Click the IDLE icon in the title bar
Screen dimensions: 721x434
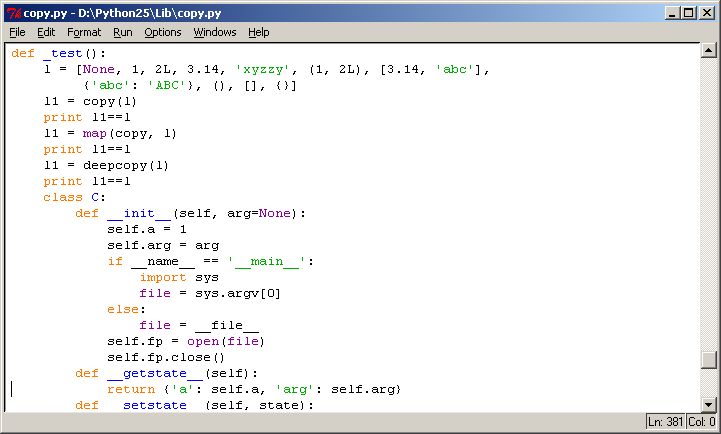click(14, 13)
